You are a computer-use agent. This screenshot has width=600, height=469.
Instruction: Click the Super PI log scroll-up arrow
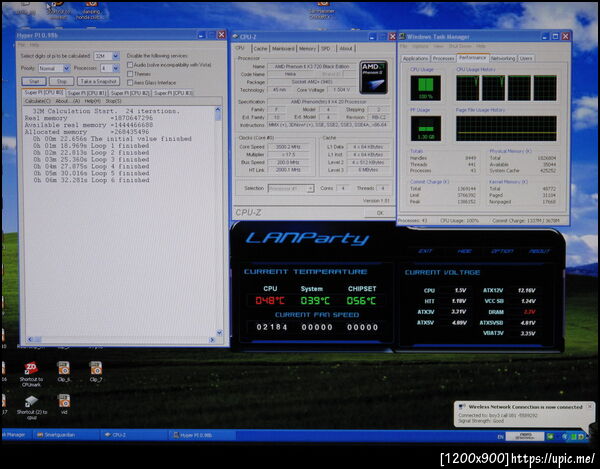pyautogui.click(x=218, y=109)
